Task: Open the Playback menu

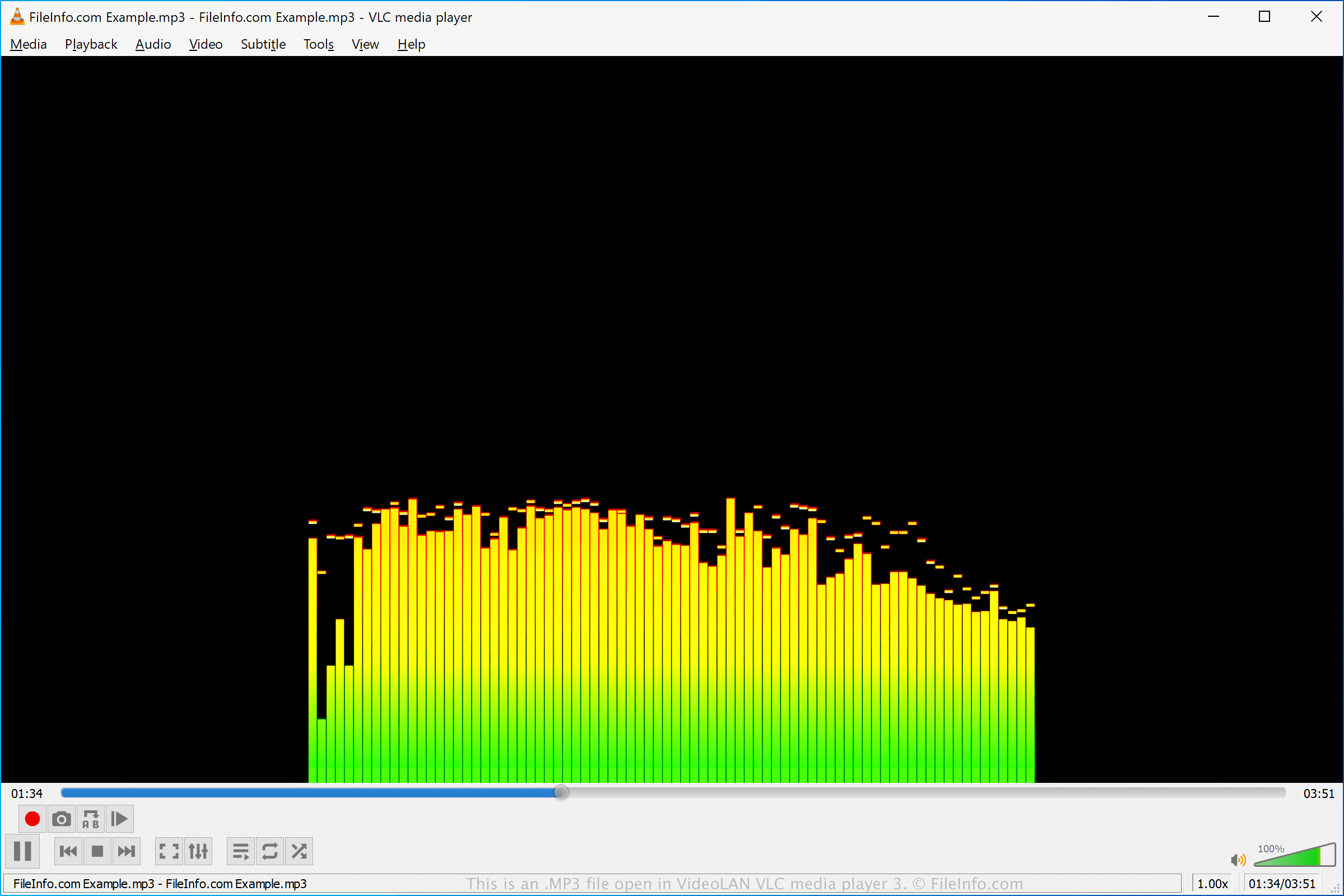Action: coord(91,44)
